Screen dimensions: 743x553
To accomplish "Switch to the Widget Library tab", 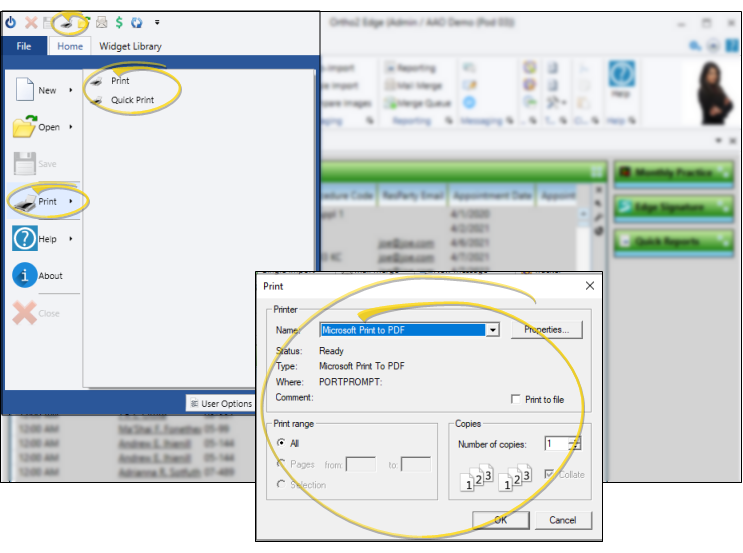I will tap(130, 46).
